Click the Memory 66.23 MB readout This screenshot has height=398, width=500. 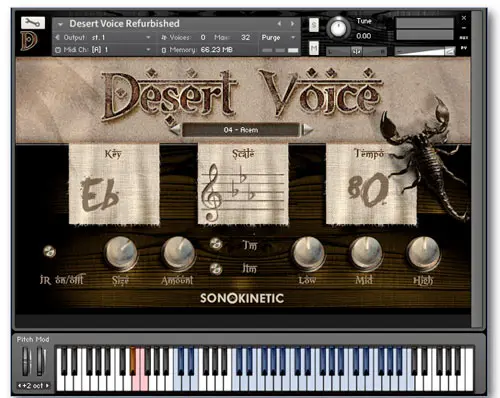click(197, 50)
